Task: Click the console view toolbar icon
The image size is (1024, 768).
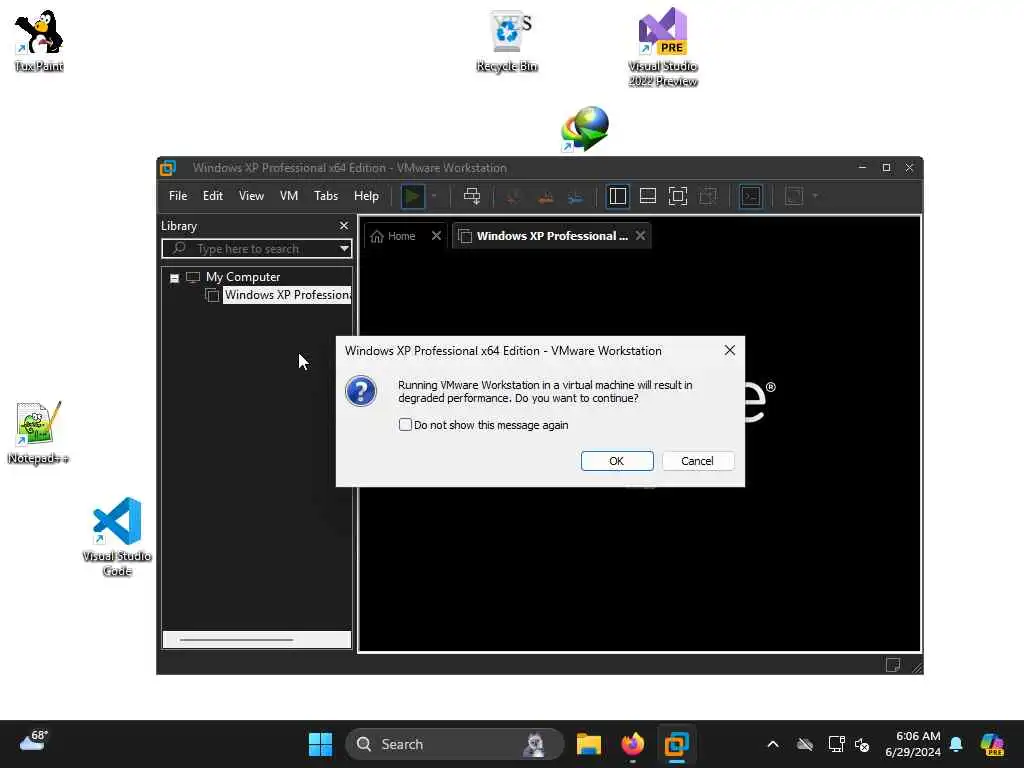Action: click(751, 196)
